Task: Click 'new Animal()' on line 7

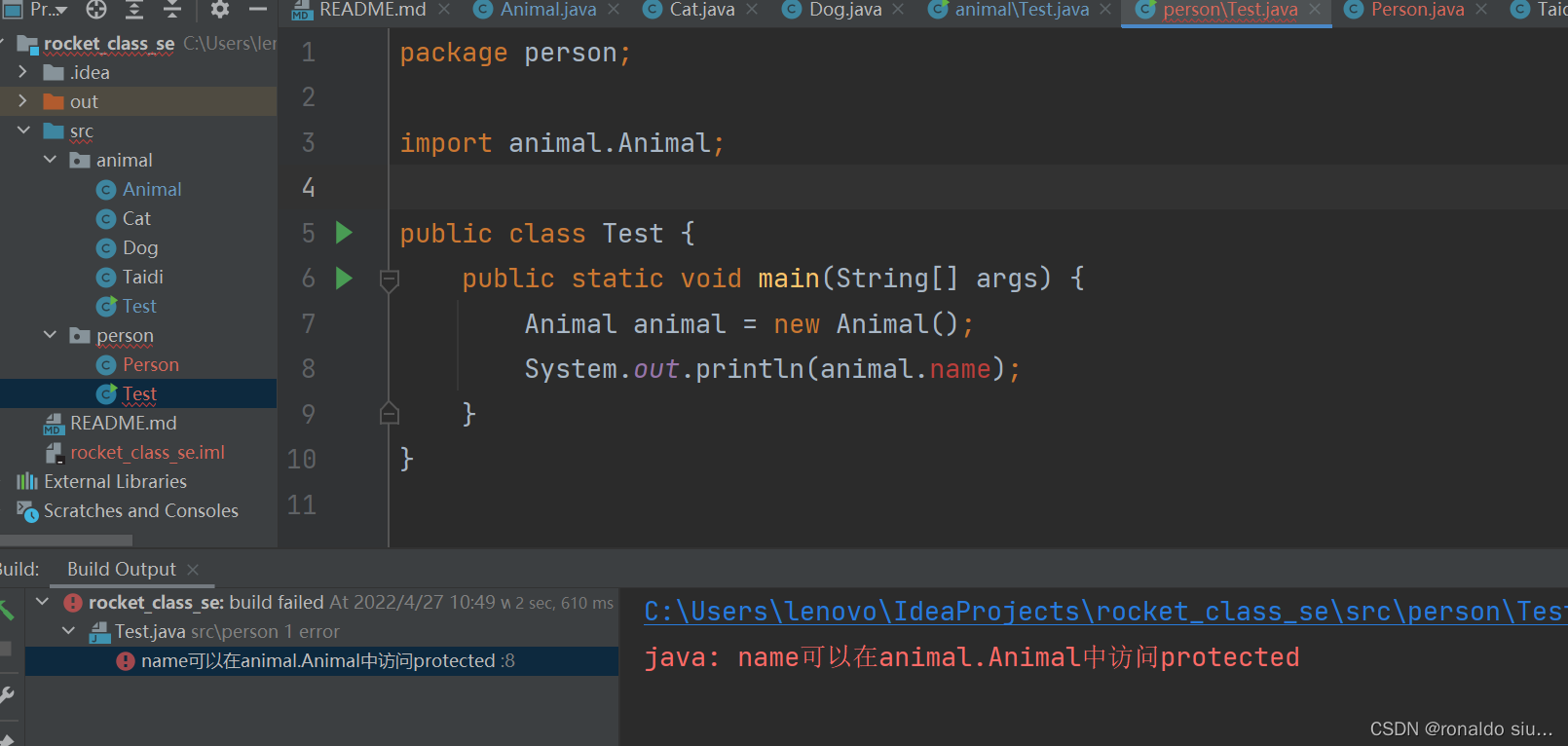Action: [x=866, y=324]
